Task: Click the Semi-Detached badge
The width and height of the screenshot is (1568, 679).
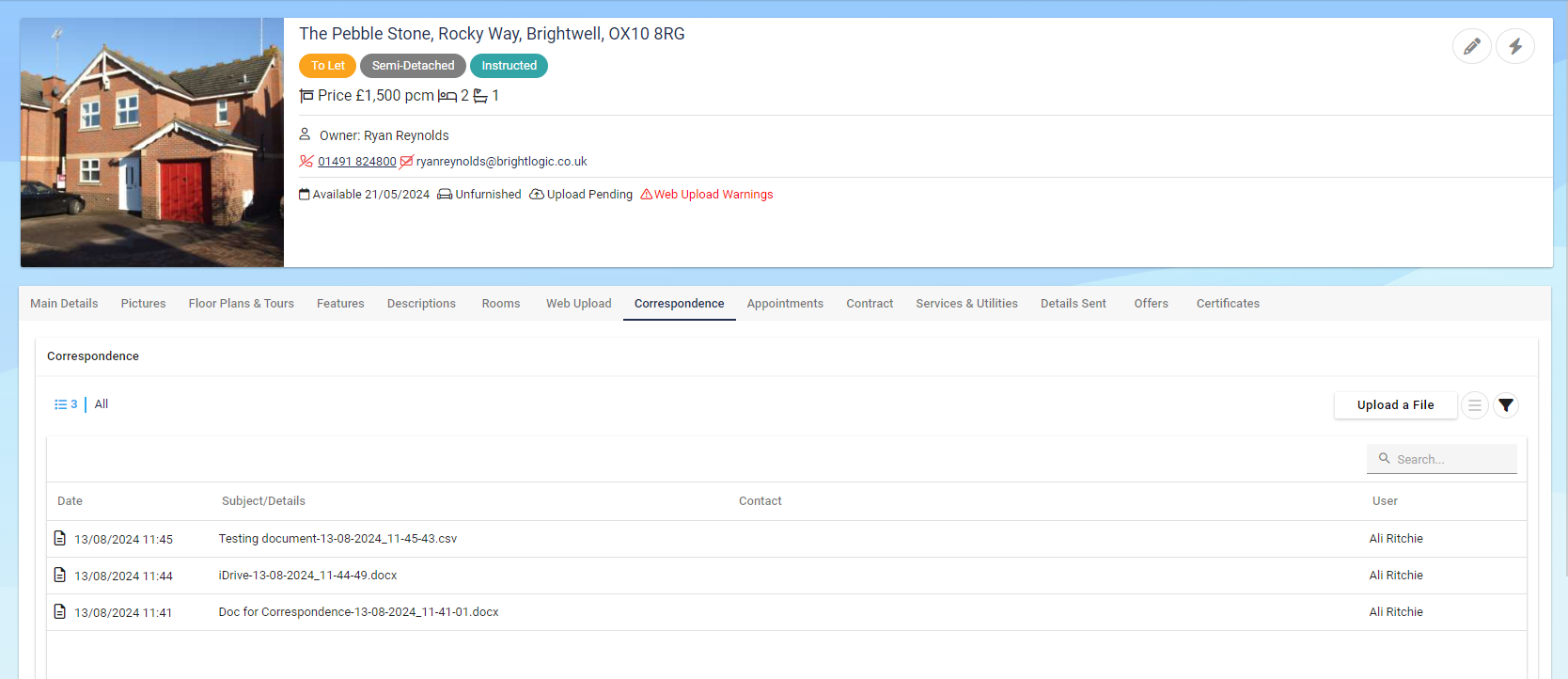Action: [413, 66]
